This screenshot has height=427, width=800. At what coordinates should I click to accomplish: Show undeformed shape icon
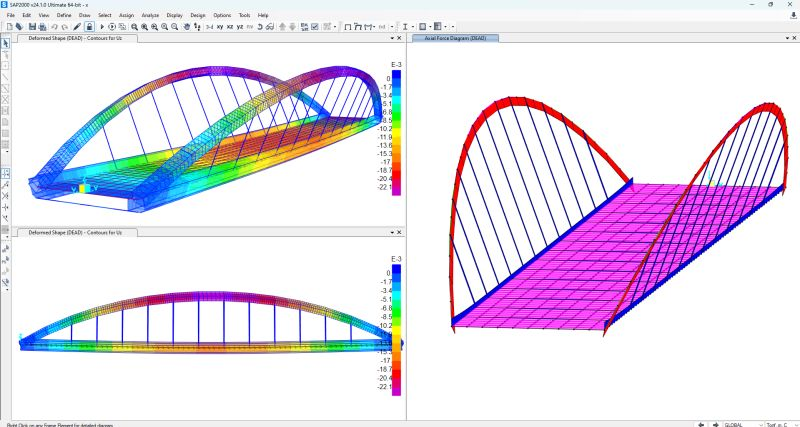click(x=348, y=27)
